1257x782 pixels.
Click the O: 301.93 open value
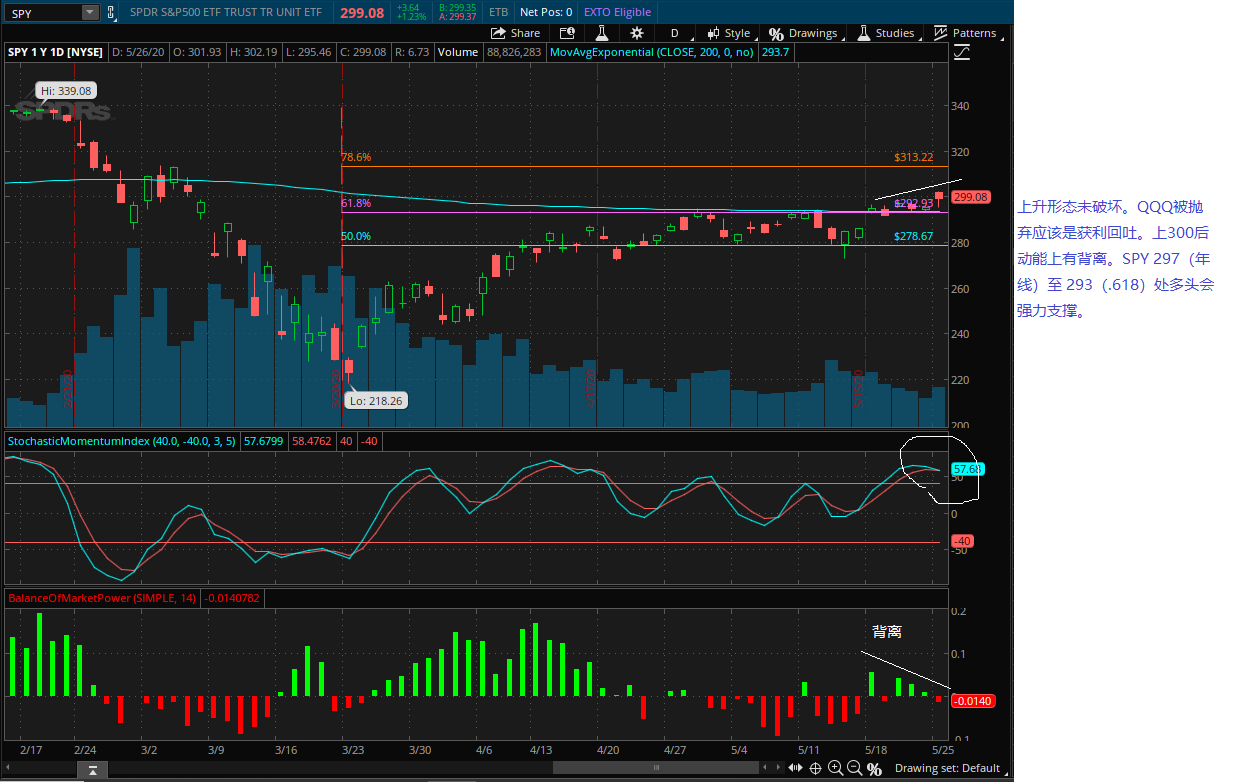197,52
